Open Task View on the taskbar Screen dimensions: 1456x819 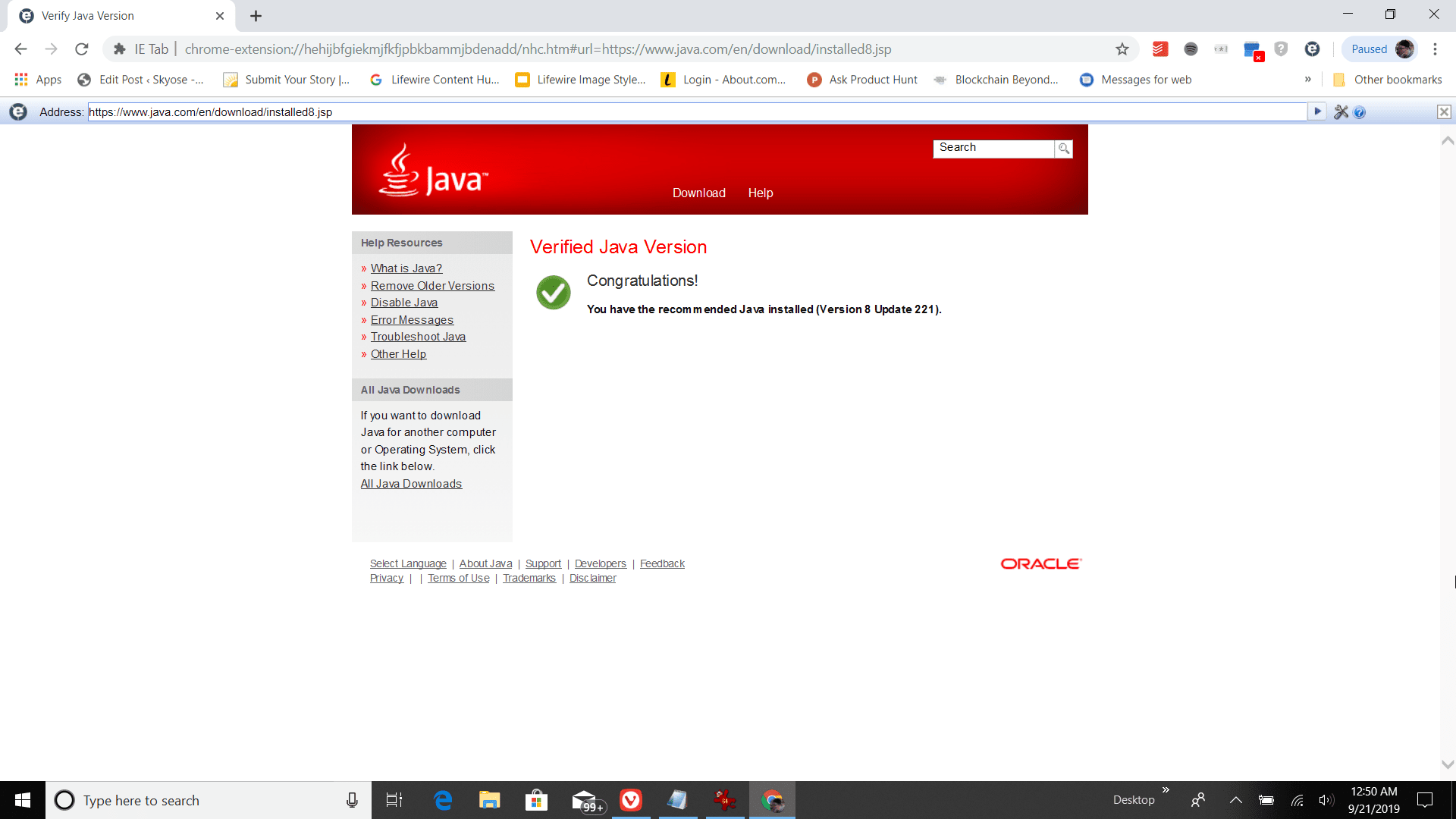pos(394,800)
